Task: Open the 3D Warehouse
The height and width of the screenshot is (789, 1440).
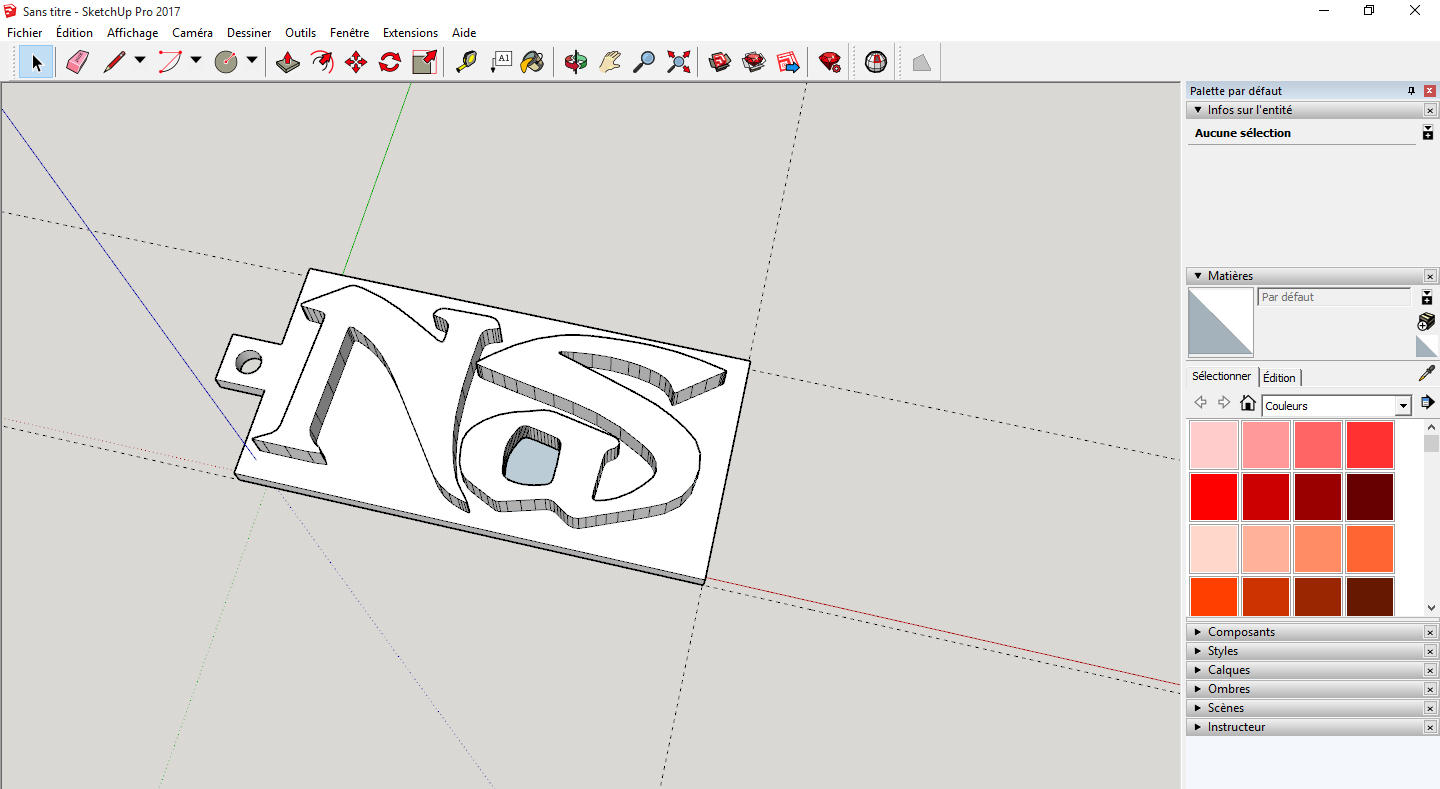Action: [x=720, y=62]
